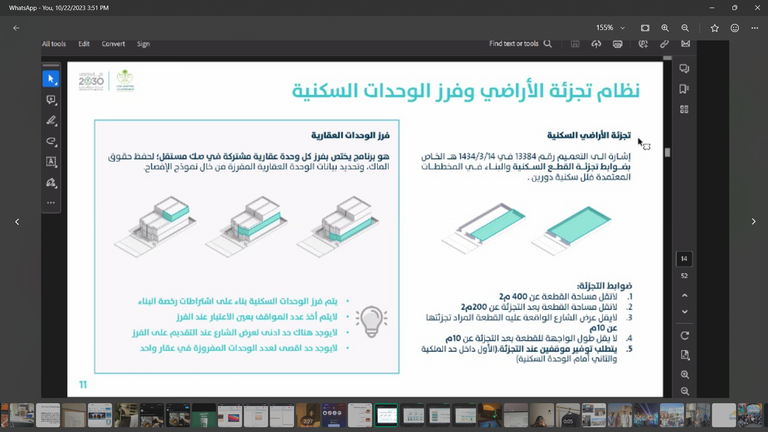The height and width of the screenshot is (432, 768).
Task: Open the add comment tool
Action: [51, 100]
